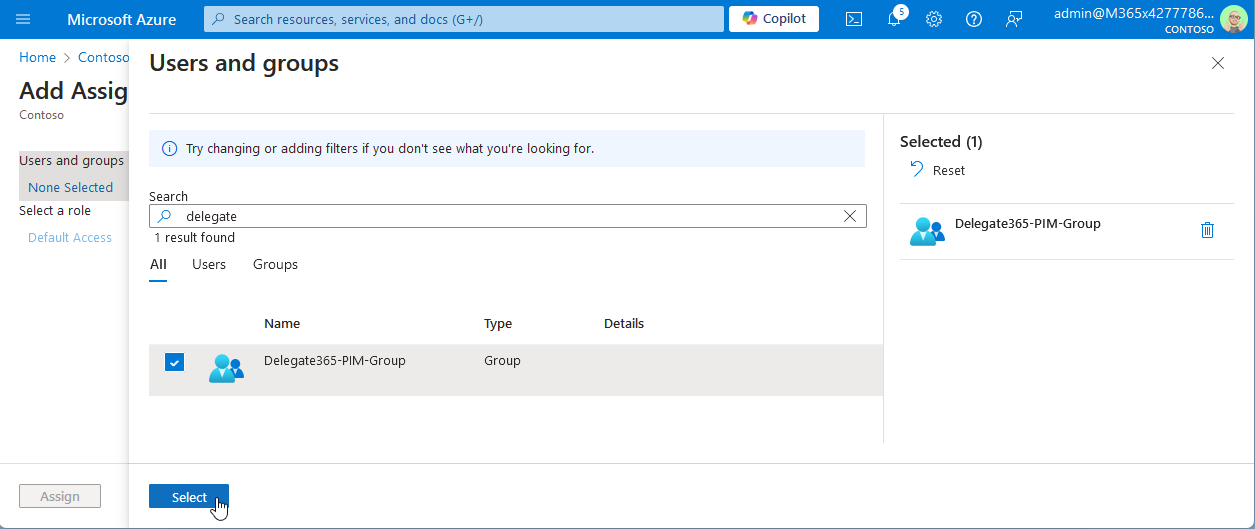The height and width of the screenshot is (529, 1255).
Task: Close the Users and groups panel
Action: [x=1217, y=63]
